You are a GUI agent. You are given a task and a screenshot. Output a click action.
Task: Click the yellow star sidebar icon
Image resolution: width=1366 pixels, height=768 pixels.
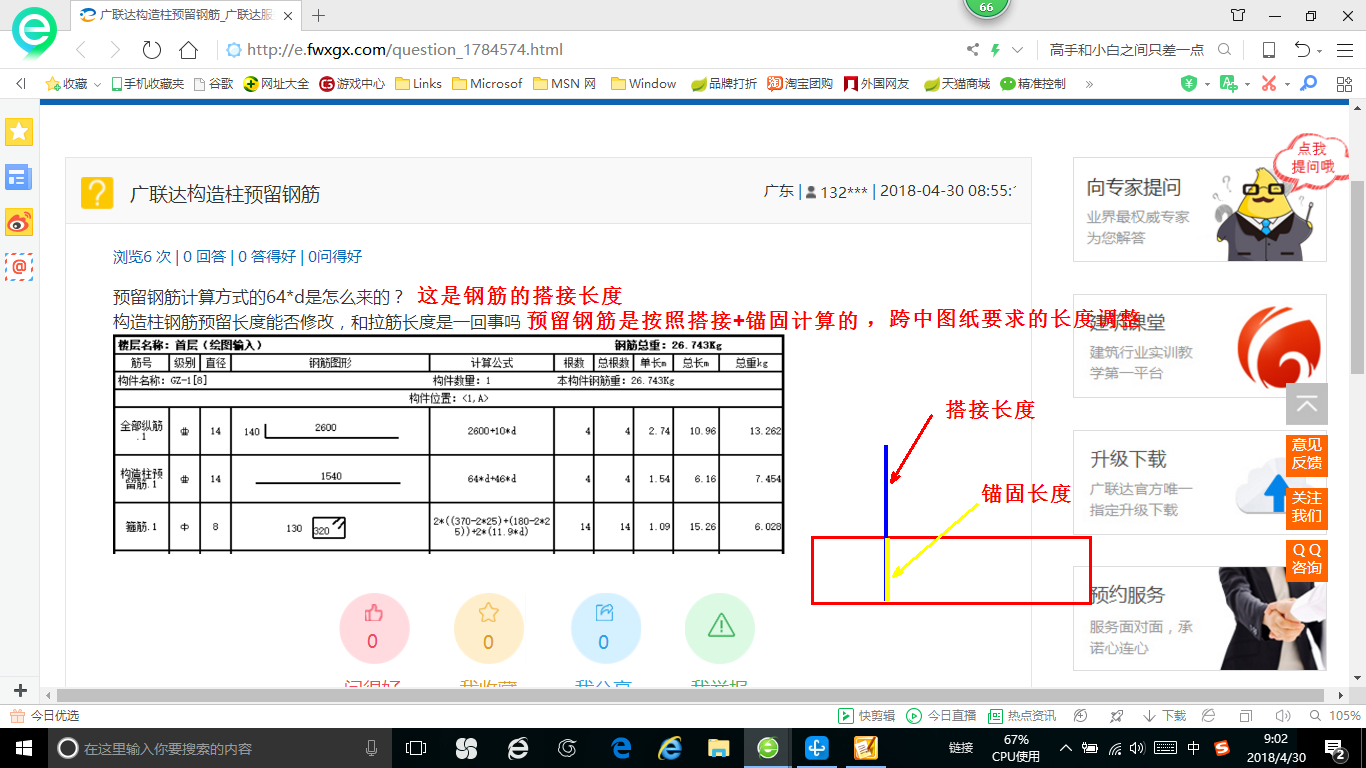click(x=19, y=131)
